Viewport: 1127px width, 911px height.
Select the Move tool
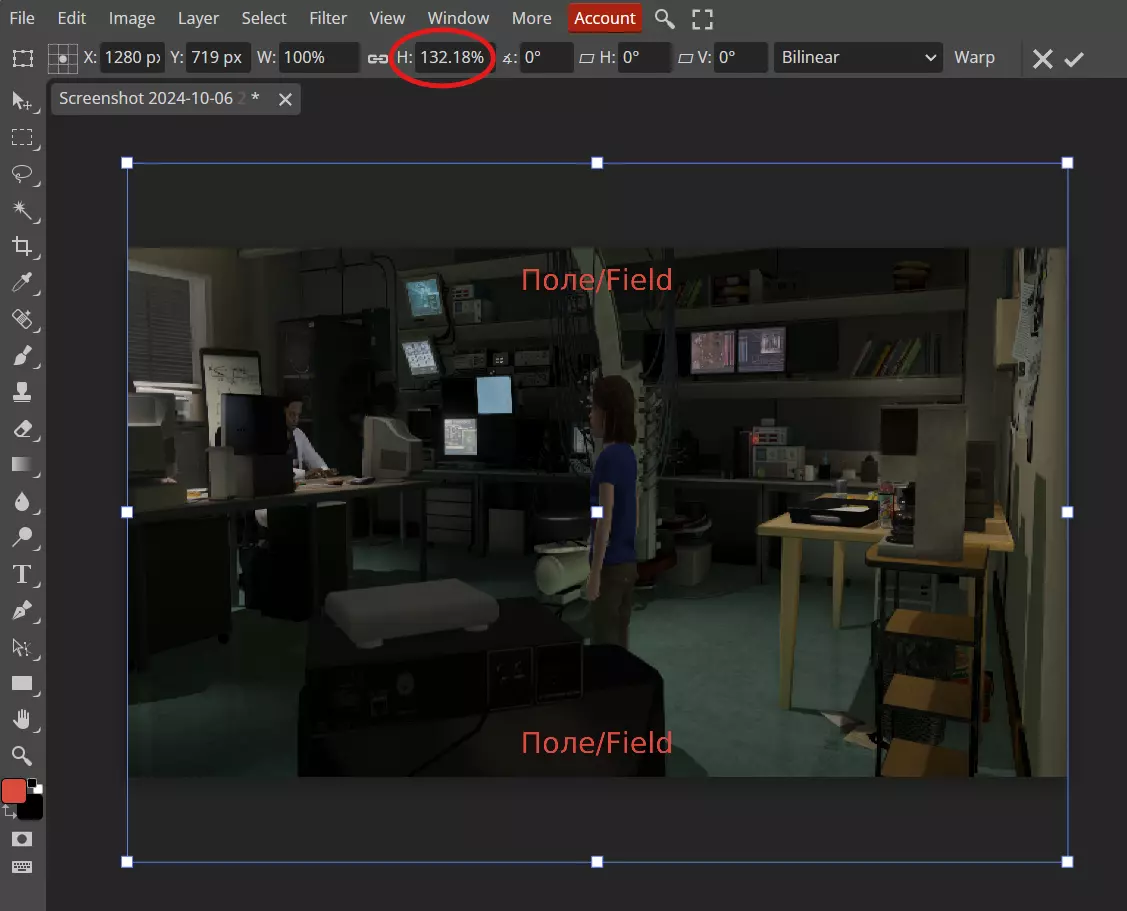coord(21,100)
